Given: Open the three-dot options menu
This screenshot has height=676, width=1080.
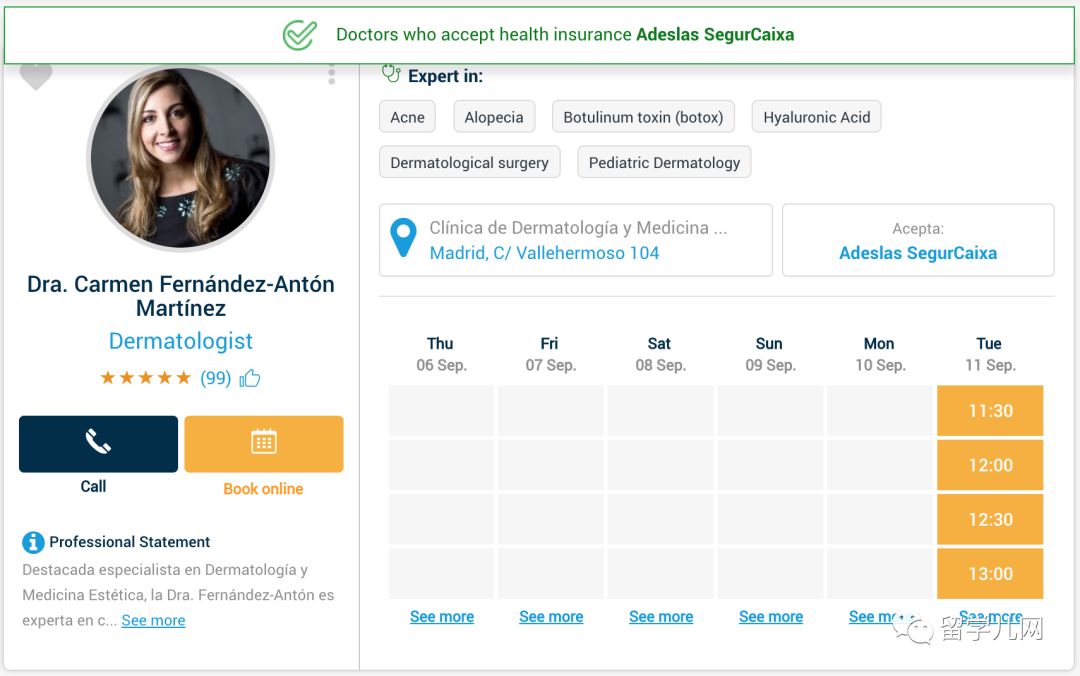Looking at the screenshot, I should tap(331, 75).
